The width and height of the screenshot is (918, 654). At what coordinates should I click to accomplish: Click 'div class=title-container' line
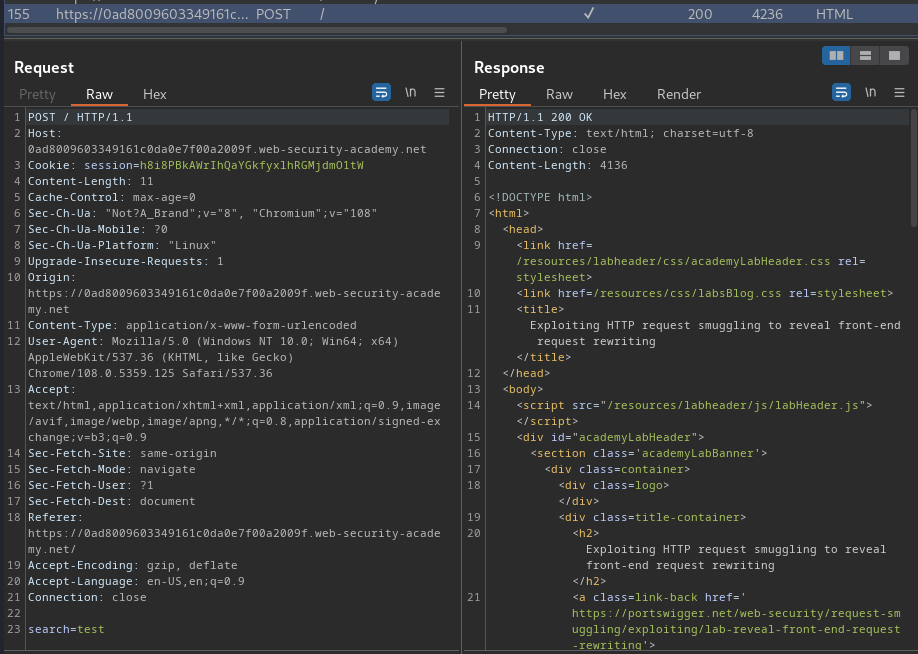click(652, 517)
